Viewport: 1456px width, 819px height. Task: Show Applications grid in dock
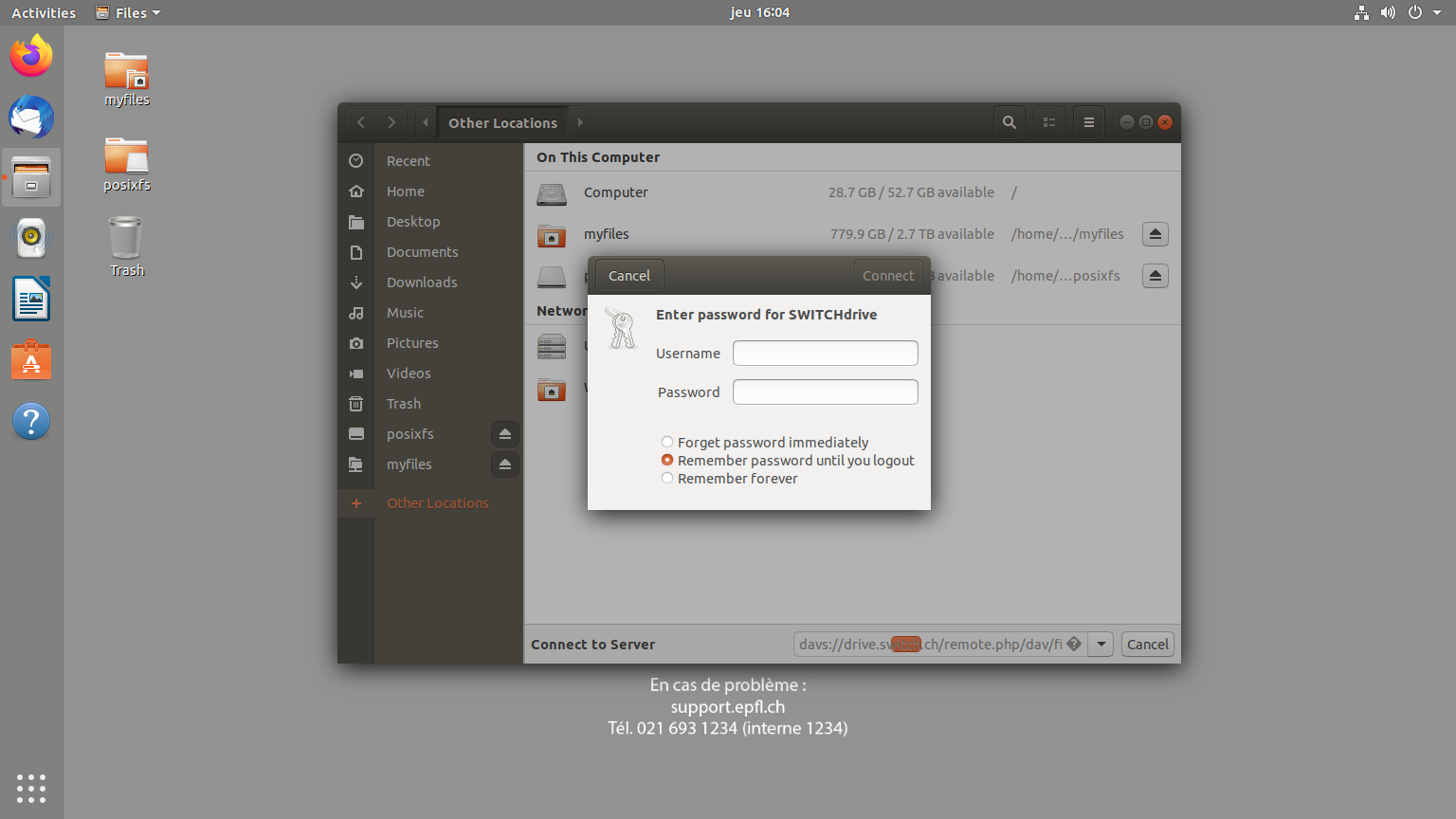click(x=31, y=788)
